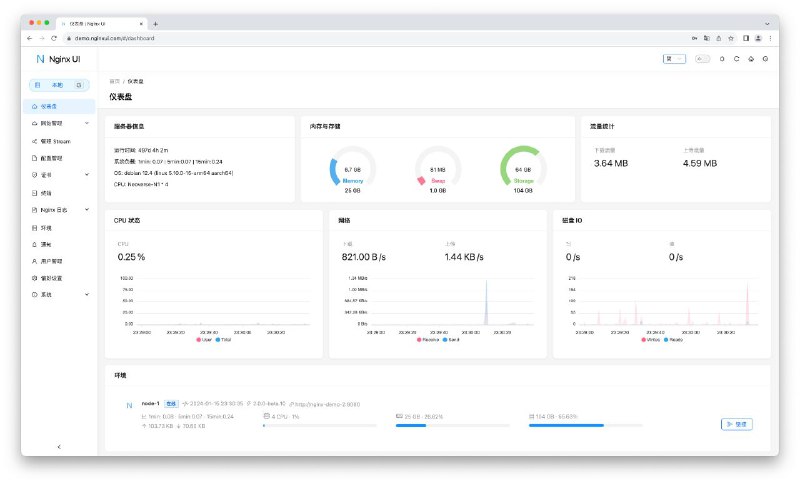This screenshot has height=484, width=800.
Task: Go to 首页 via breadcrumb link
Action: point(114,82)
